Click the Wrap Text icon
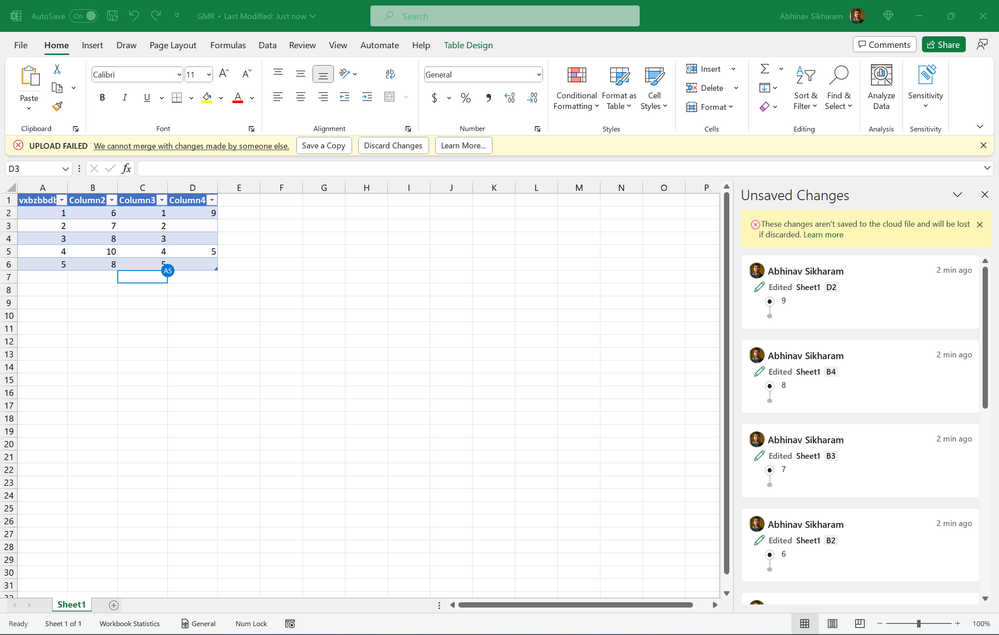 click(x=390, y=74)
